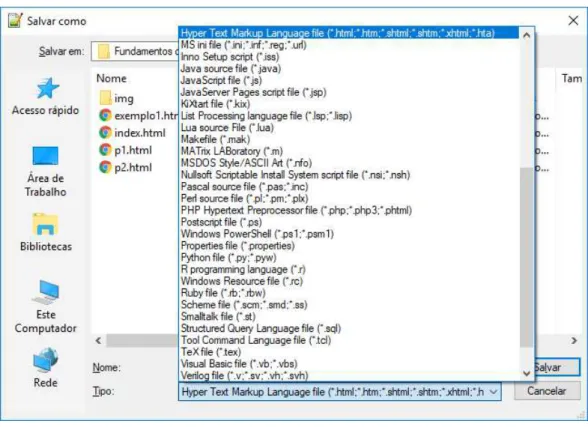Choose Java source file type
Screen dimensions: 588x427
point(349,69)
